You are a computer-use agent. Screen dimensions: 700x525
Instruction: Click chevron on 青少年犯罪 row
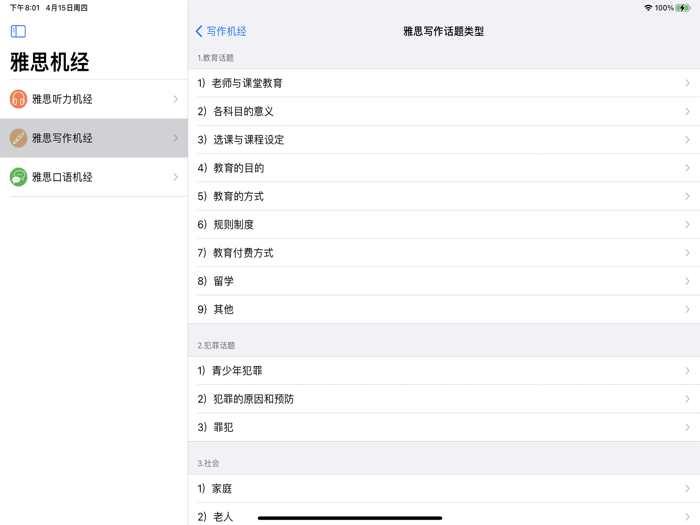point(688,371)
